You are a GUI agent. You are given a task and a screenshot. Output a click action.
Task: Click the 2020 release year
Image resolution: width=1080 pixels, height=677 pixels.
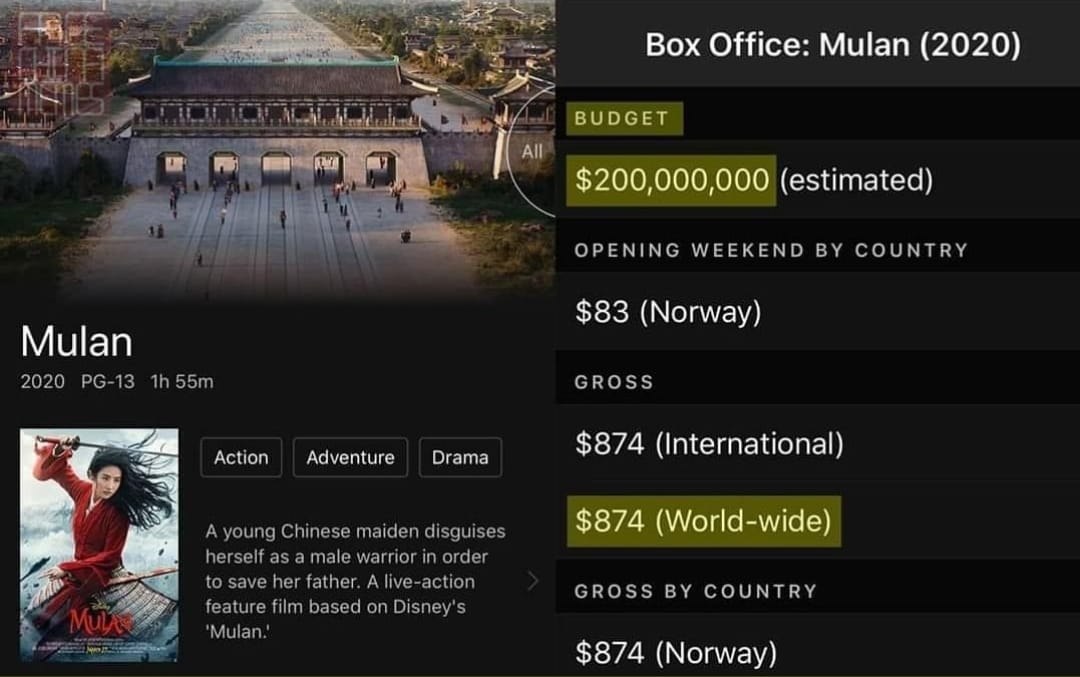43,382
